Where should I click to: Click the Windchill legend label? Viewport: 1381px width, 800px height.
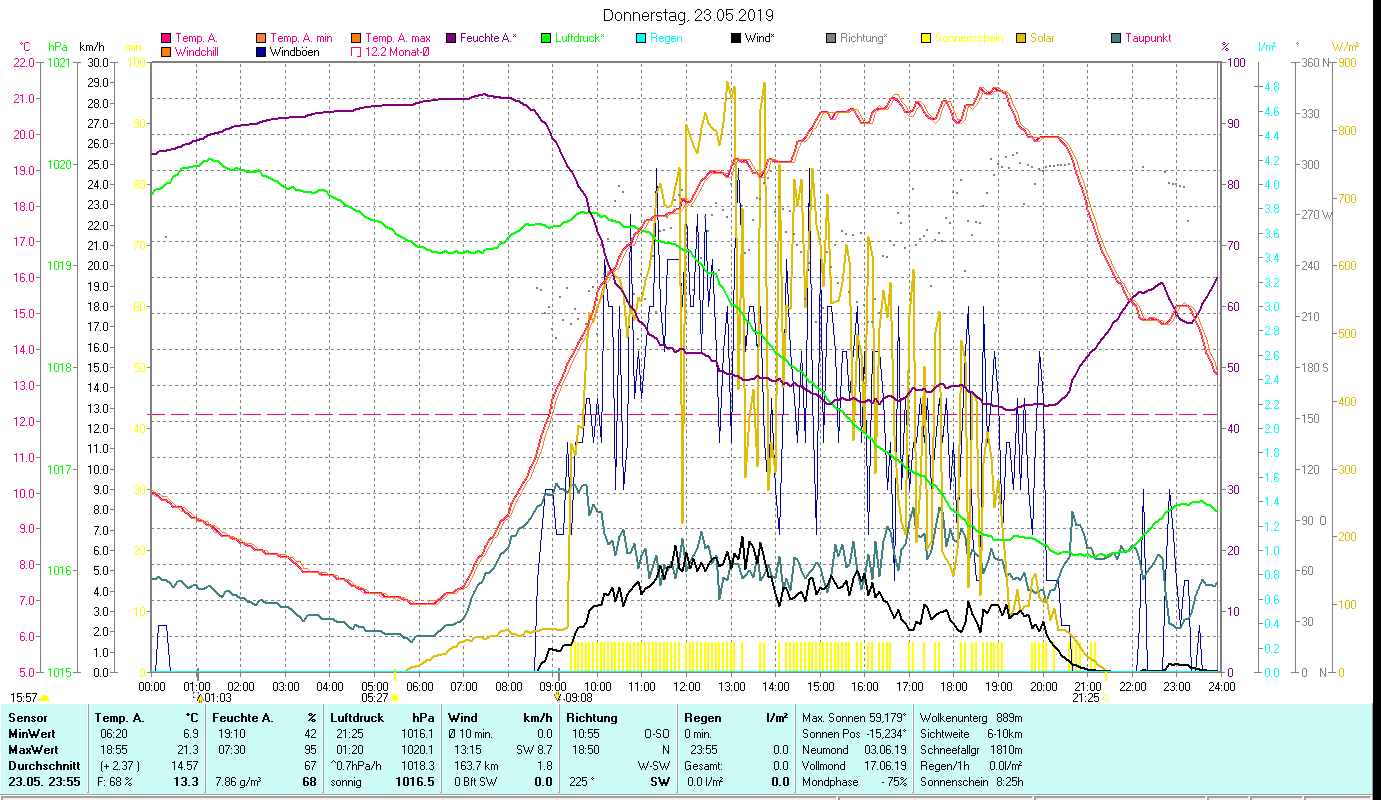tap(196, 52)
